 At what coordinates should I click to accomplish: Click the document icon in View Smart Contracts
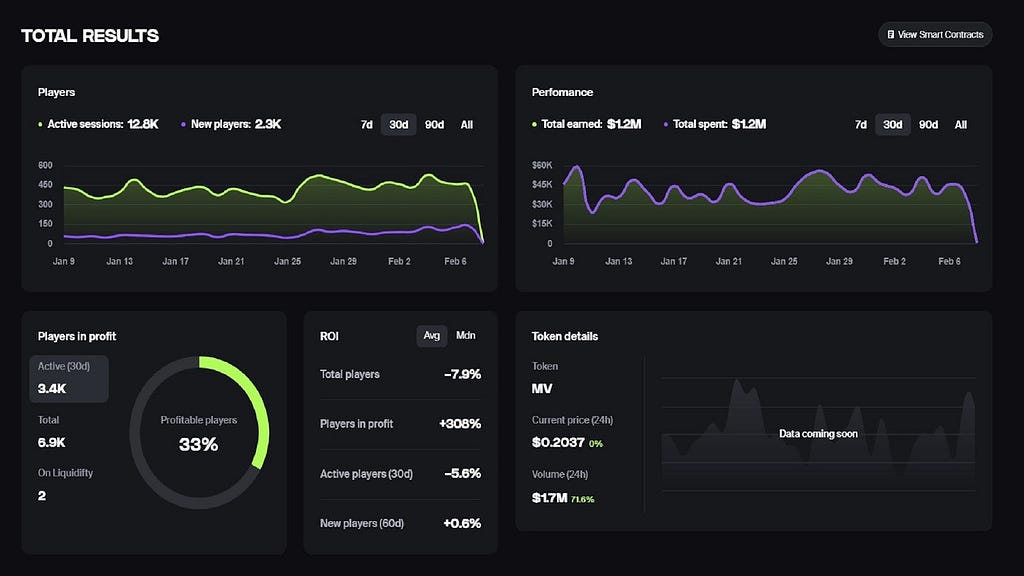click(890, 35)
